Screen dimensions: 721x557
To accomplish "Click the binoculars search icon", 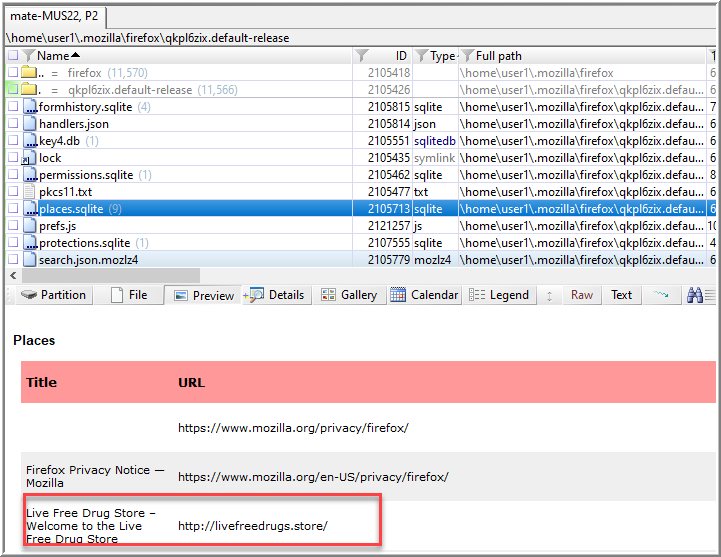I will coord(695,295).
